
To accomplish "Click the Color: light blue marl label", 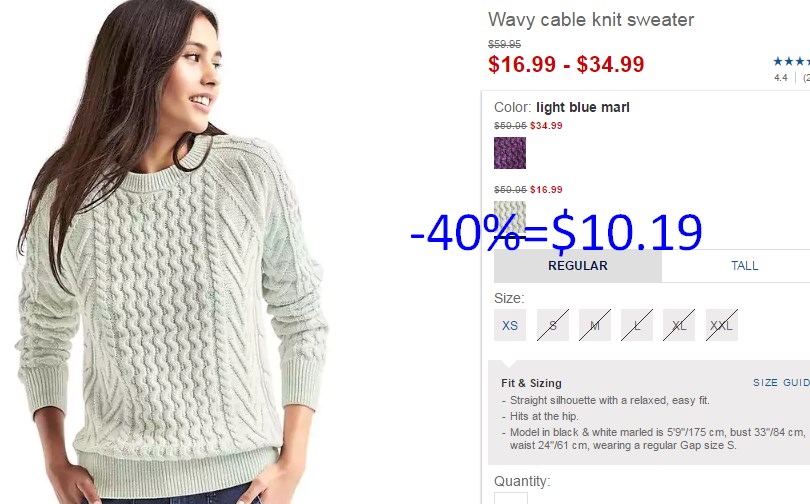I will [x=562, y=107].
